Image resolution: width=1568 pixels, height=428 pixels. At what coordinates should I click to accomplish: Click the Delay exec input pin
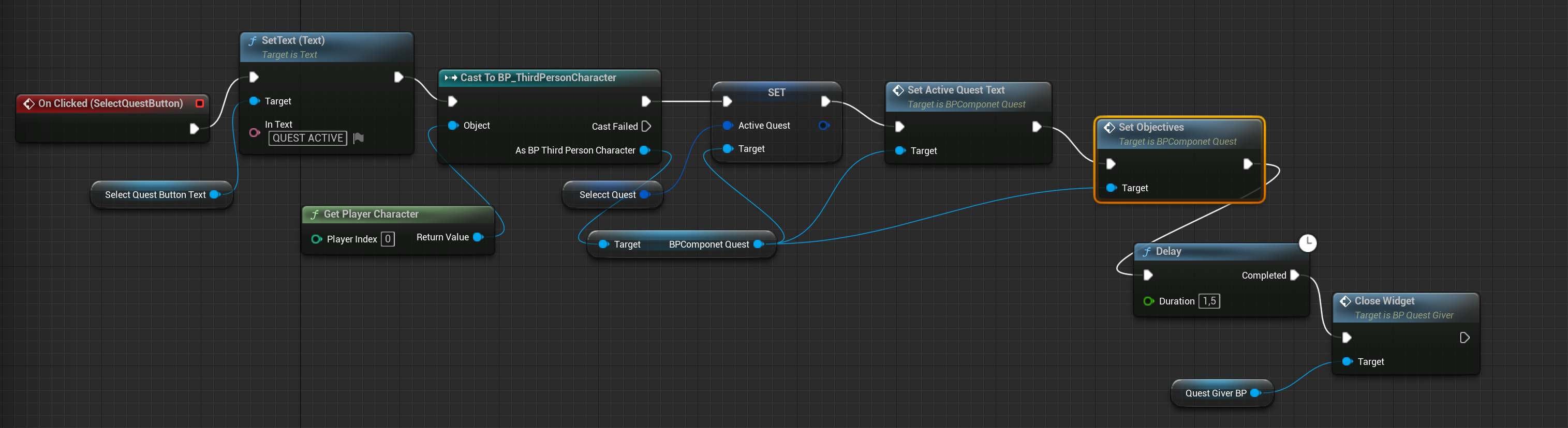click(1148, 276)
